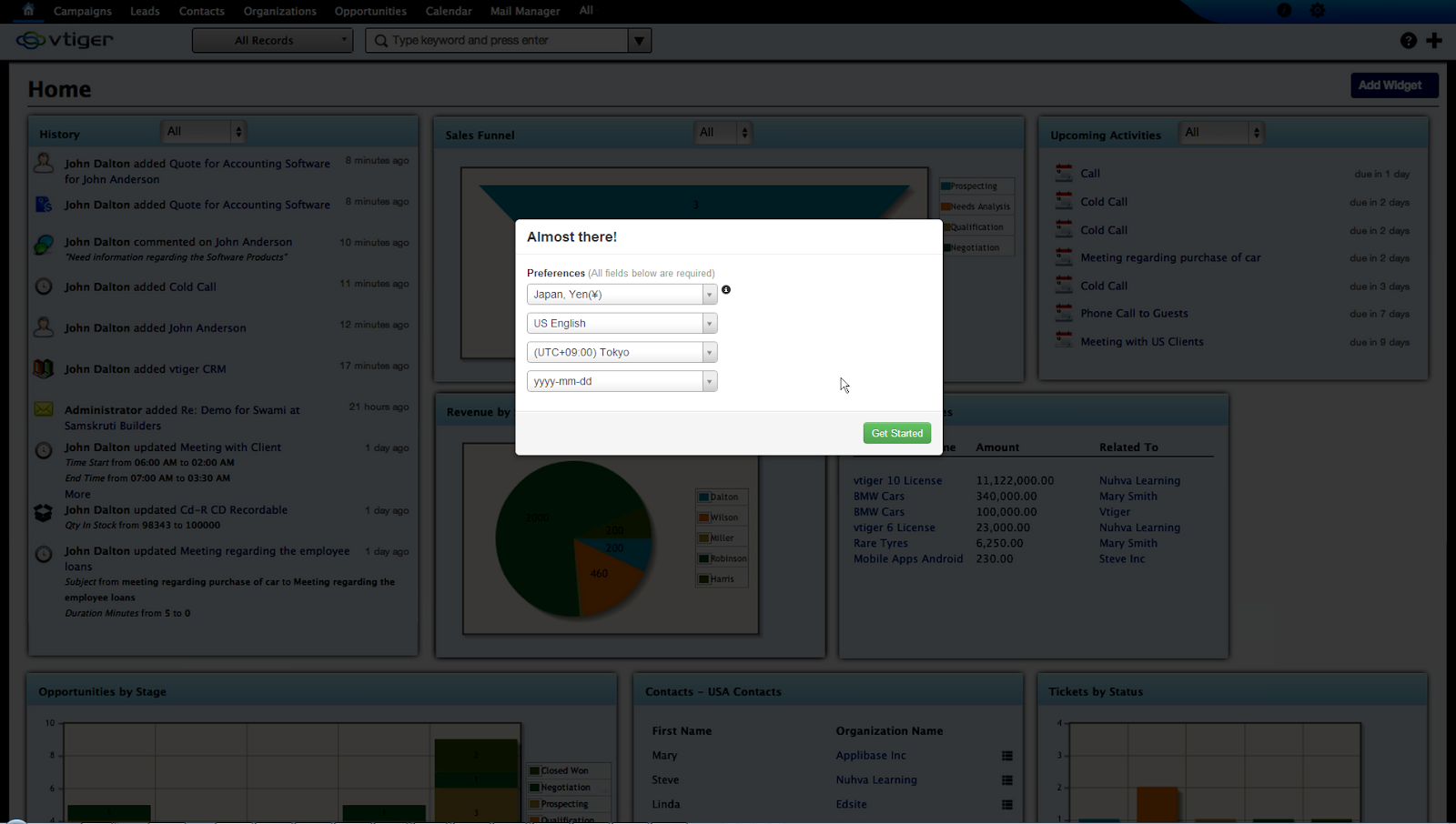The height and width of the screenshot is (824, 1456).
Task: Click the magnifier icon in the search box
Action: tap(381, 40)
